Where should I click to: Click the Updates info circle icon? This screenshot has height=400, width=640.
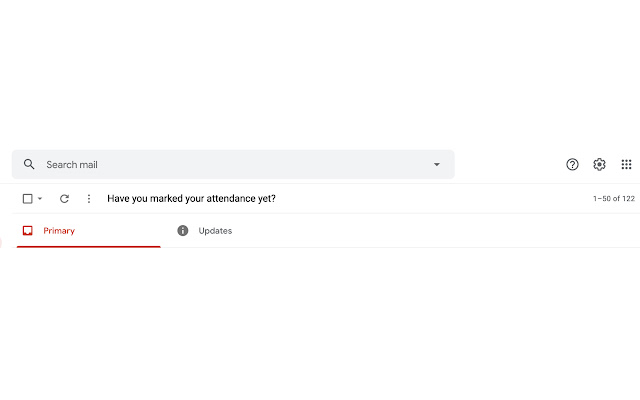point(183,231)
